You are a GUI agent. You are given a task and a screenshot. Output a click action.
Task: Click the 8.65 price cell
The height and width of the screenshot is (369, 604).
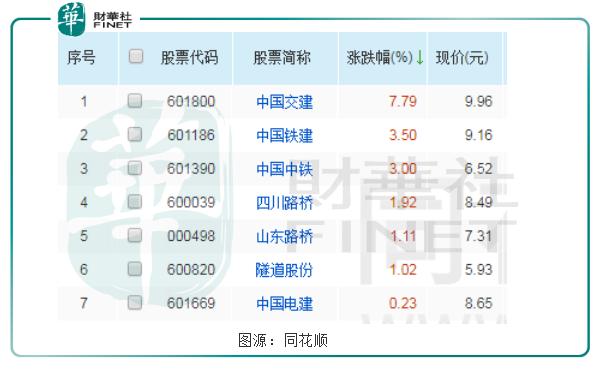478,303
